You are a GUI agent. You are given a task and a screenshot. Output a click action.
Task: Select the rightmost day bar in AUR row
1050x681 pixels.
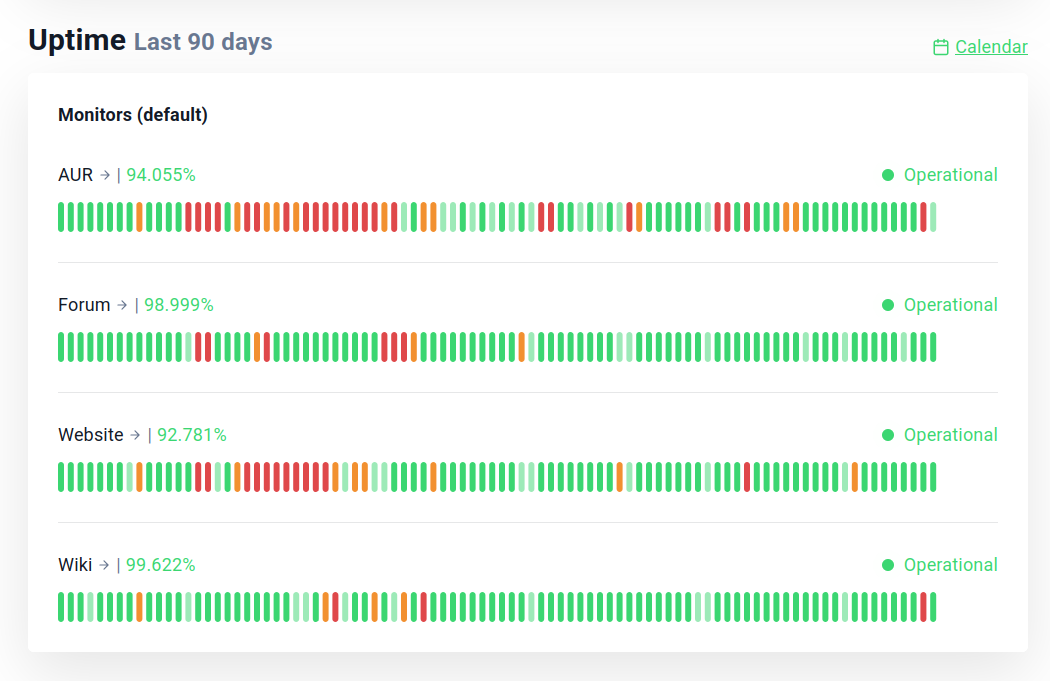933,217
